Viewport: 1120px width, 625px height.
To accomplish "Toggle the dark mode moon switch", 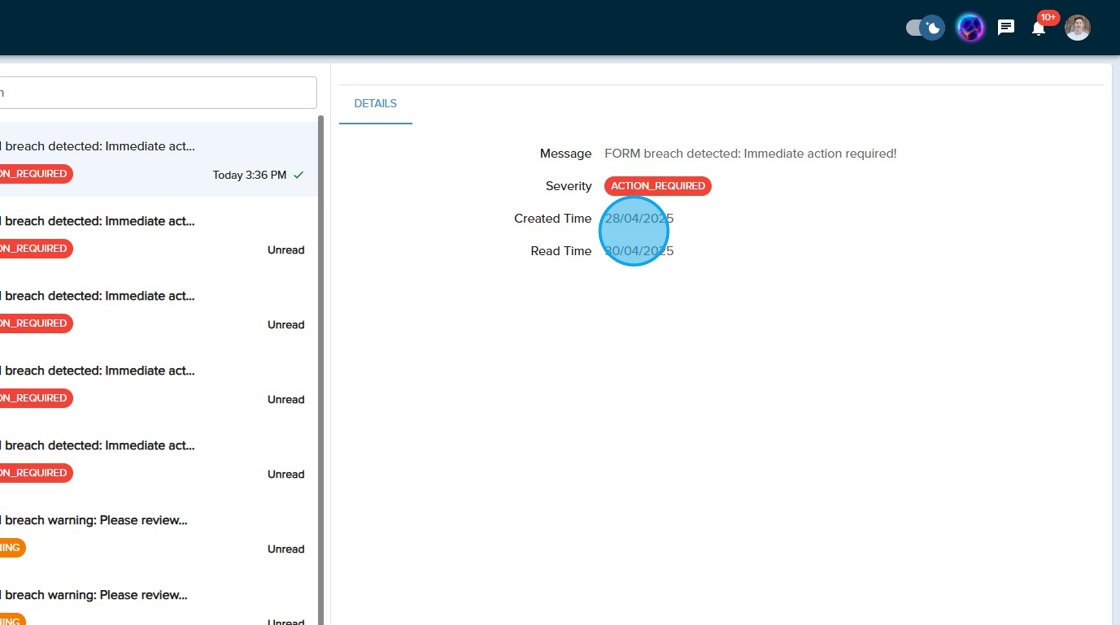I will point(924,28).
